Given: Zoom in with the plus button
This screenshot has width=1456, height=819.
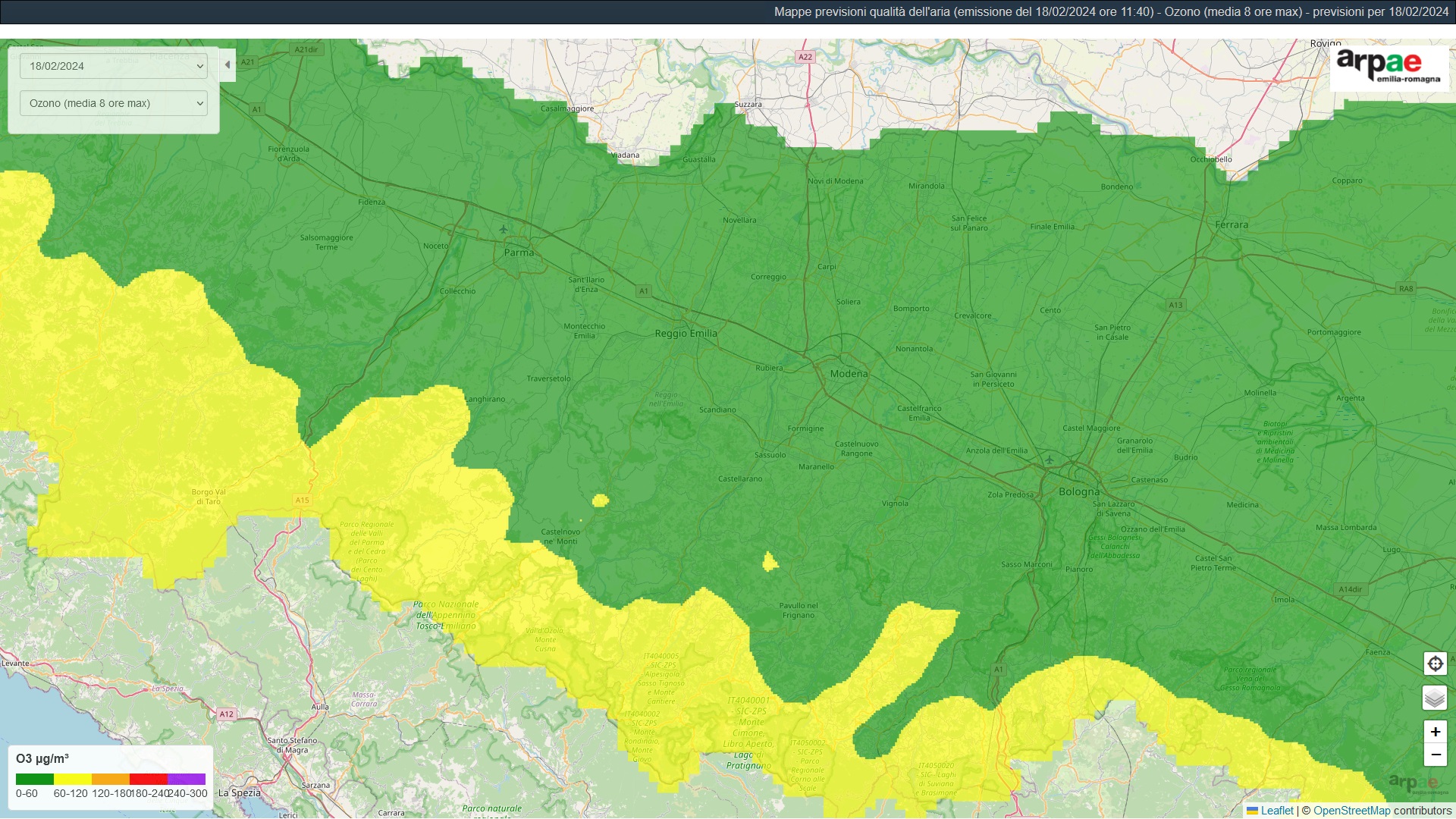Looking at the screenshot, I should tap(1435, 732).
